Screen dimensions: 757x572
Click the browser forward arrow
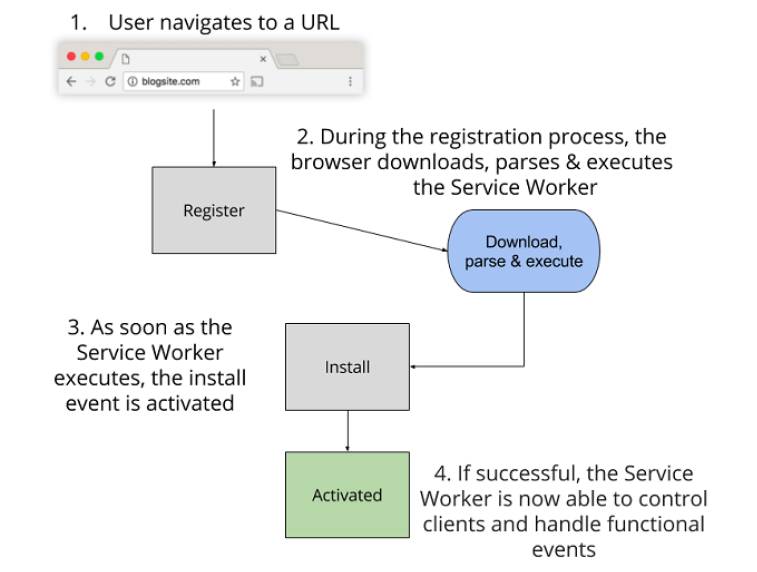(90, 82)
